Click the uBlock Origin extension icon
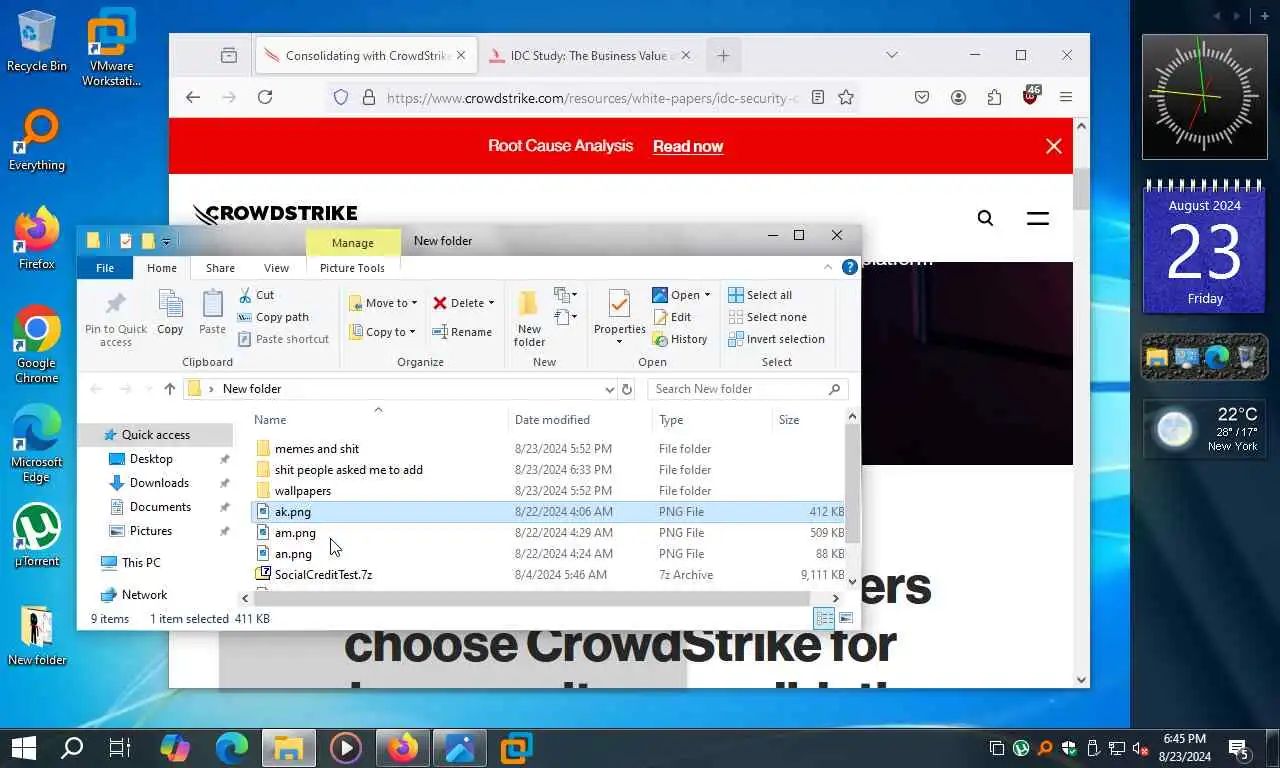The image size is (1280, 768). (1030, 97)
